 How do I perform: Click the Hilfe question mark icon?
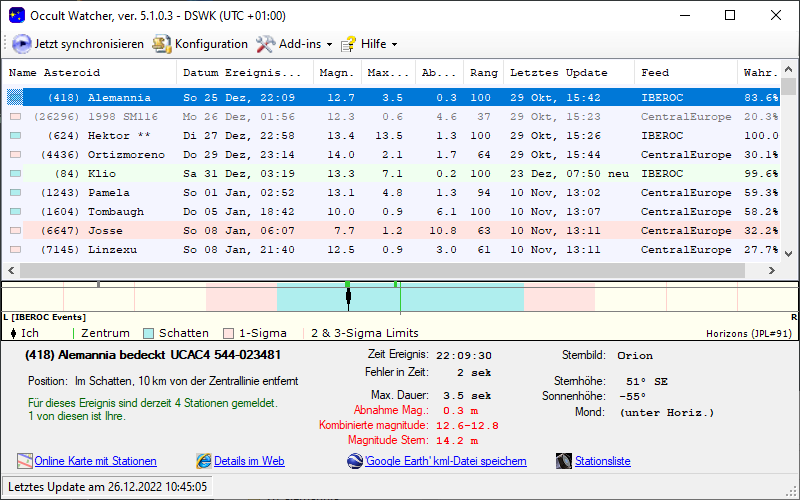point(348,44)
